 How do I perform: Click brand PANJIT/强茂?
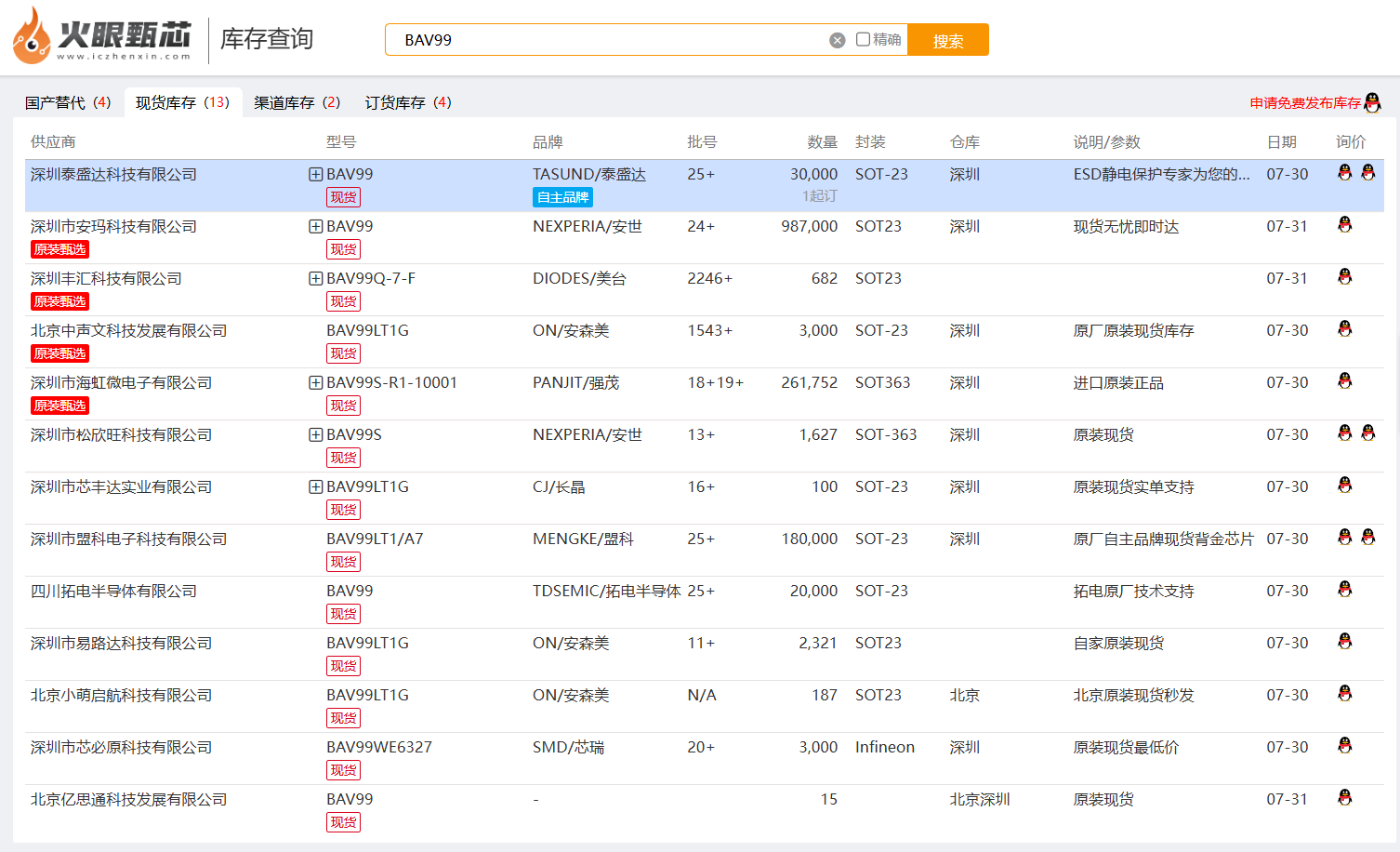575,382
